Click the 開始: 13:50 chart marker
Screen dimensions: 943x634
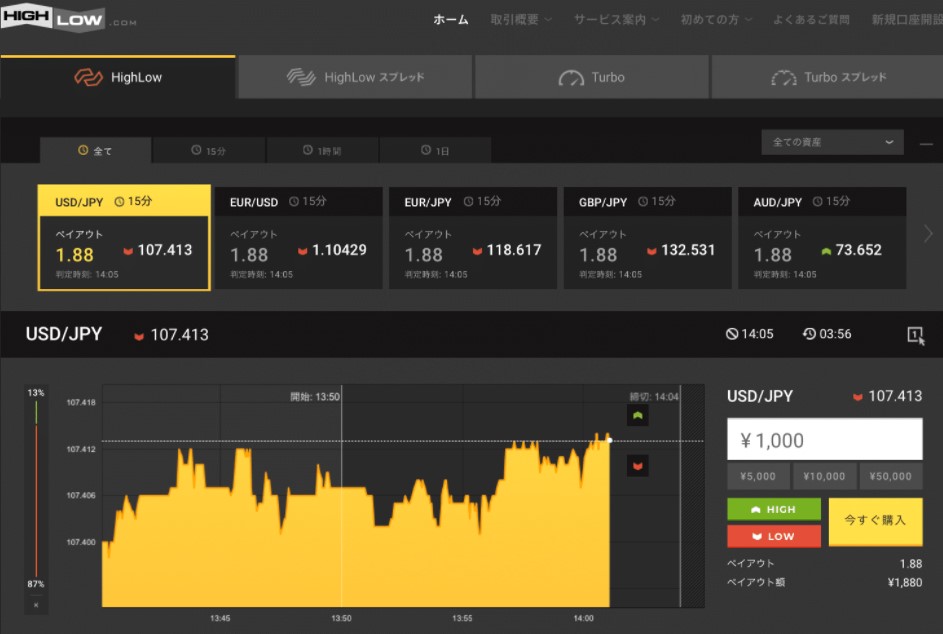click(315, 396)
